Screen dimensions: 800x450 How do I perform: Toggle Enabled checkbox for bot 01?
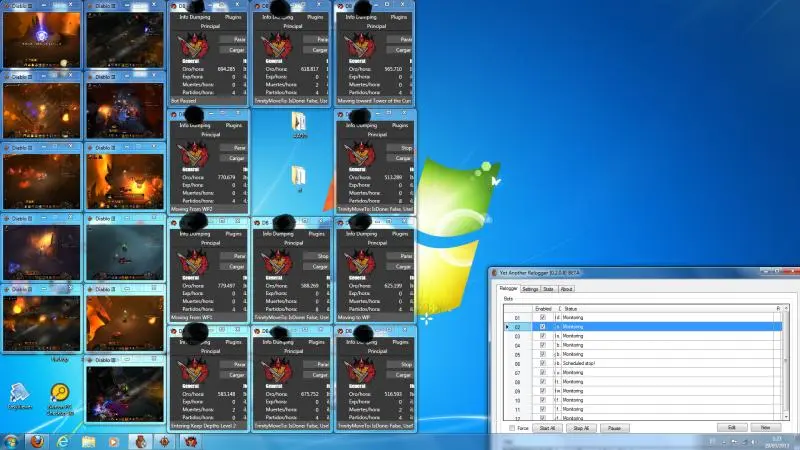tap(542, 317)
